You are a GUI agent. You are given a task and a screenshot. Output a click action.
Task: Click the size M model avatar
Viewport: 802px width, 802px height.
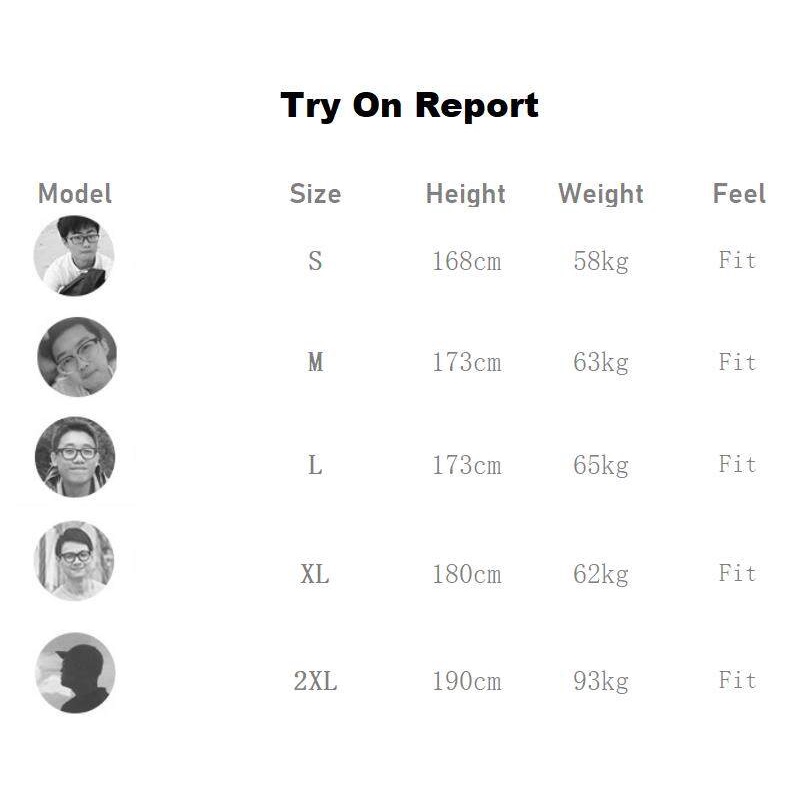(x=77, y=357)
